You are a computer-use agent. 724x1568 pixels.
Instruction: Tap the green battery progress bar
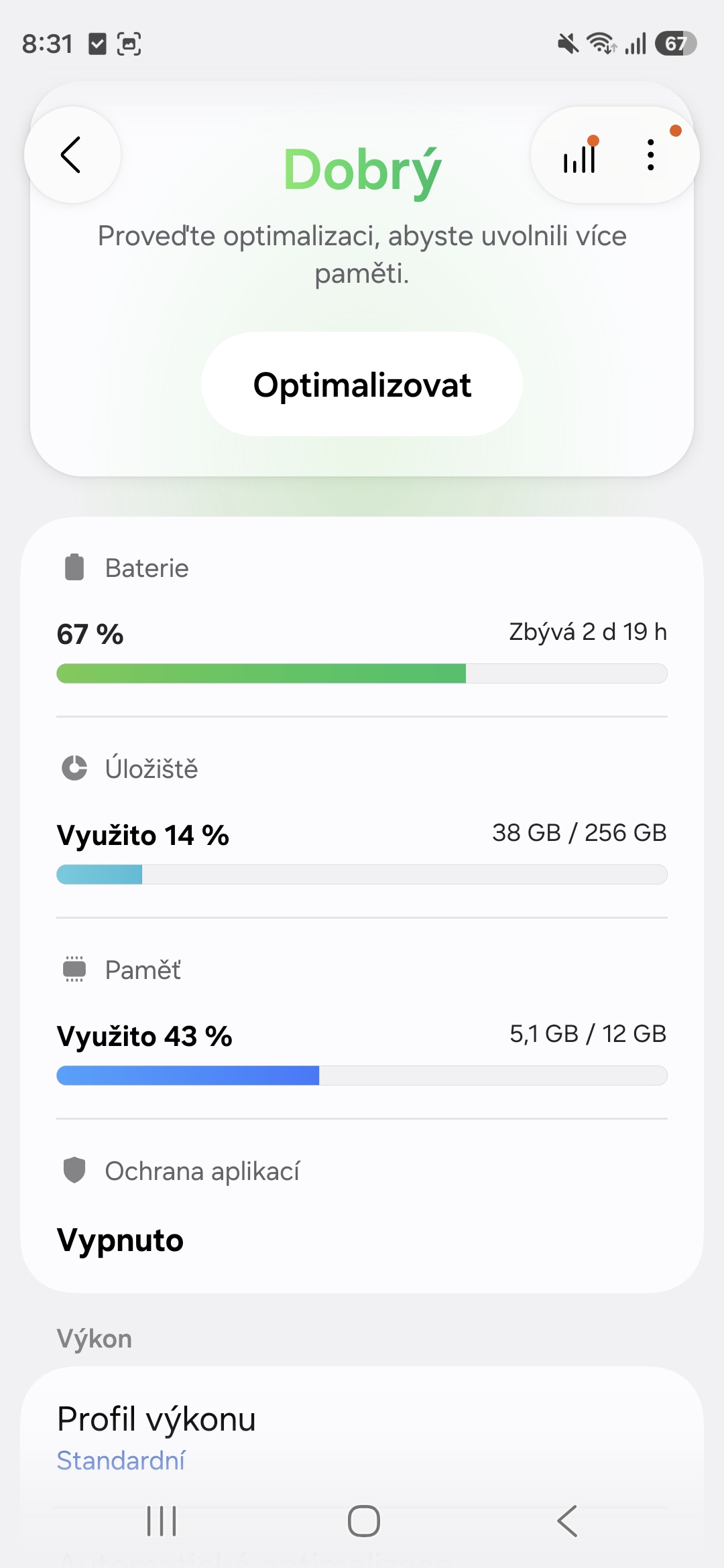pyautogui.click(x=362, y=673)
